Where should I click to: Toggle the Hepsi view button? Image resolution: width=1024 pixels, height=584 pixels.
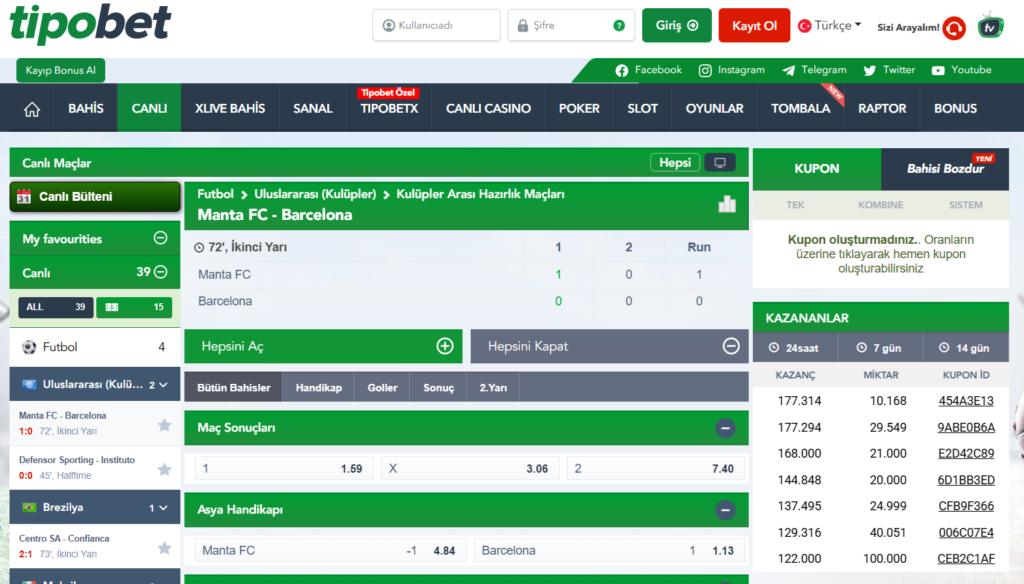pos(675,163)
